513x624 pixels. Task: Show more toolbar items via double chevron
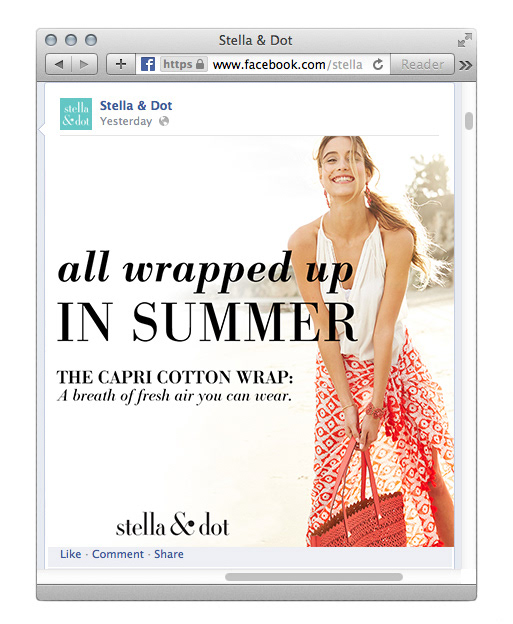466,65
